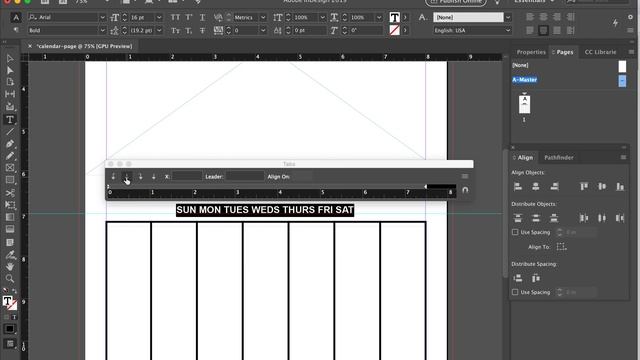The image size is (640, 360).
Task: Switch to Paragraph Formatting Controls icon
Action: coord(16,30)
